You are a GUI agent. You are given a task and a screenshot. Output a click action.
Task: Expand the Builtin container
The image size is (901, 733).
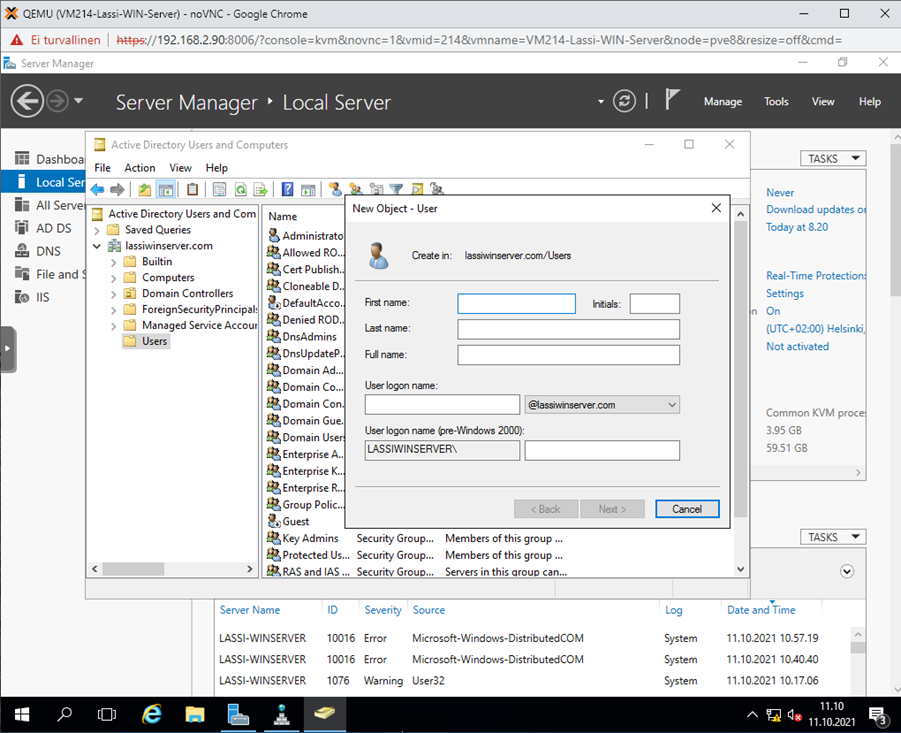(113, 263)
